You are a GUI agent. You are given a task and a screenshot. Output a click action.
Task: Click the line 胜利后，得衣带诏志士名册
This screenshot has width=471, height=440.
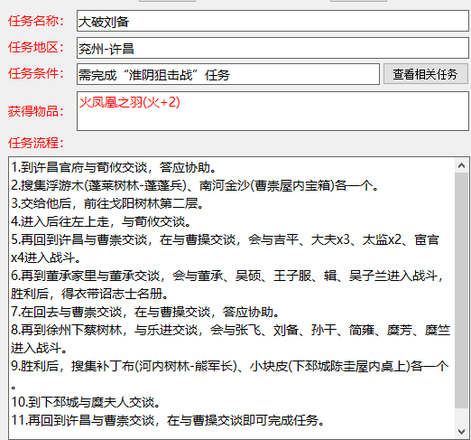click(x=90, y=293)
